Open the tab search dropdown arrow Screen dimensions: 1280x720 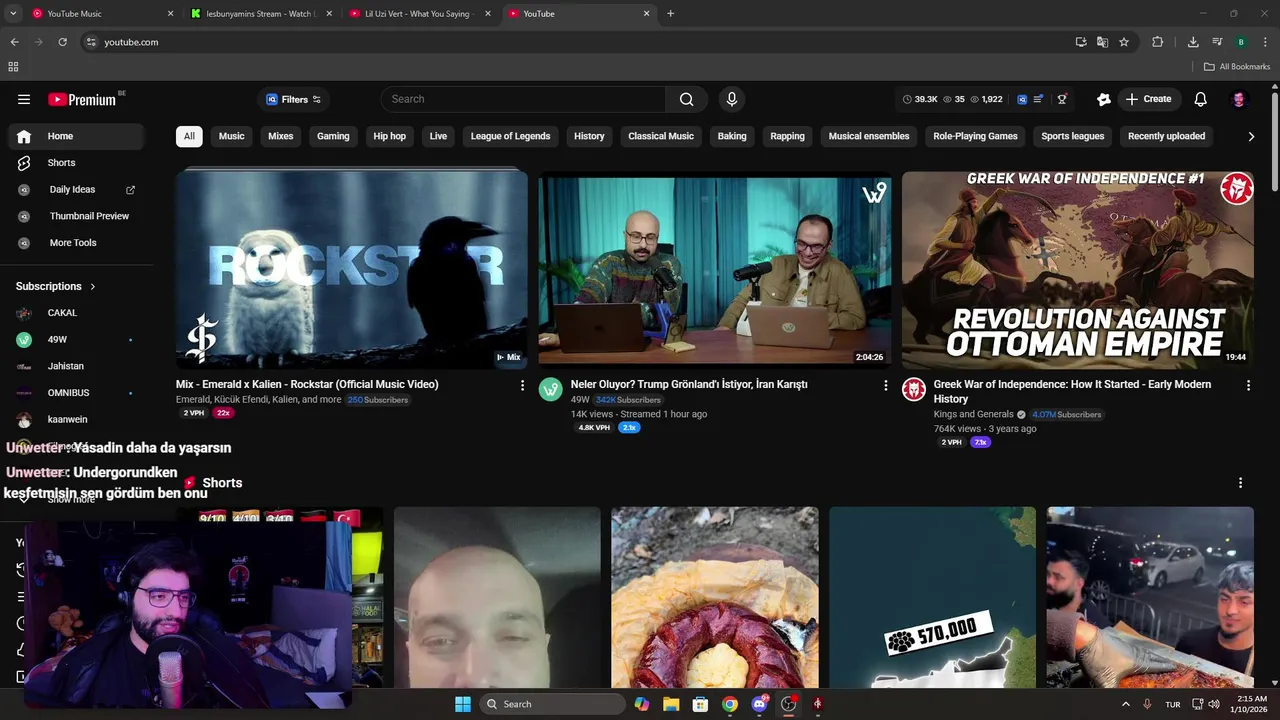pos(14,13)
